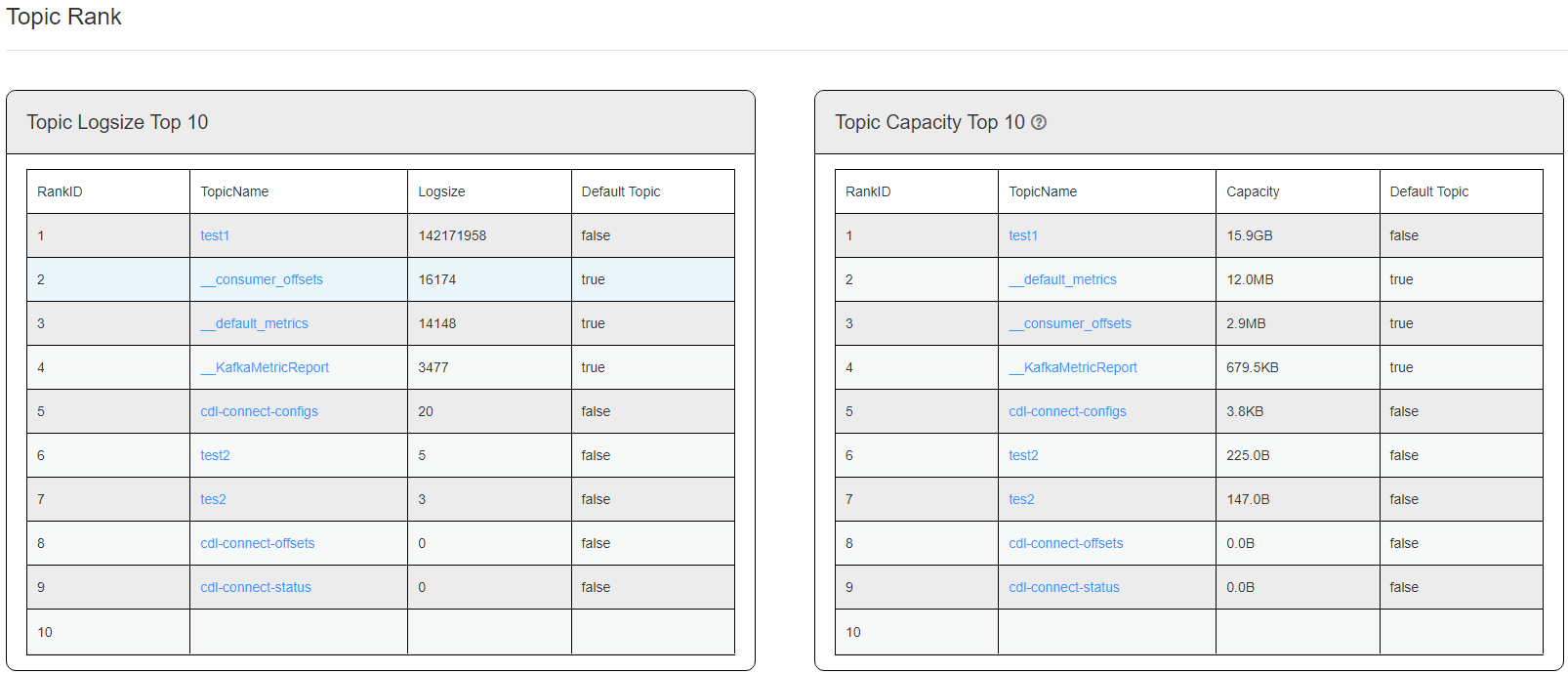Open __default_metrics in Logsize table

pos(254,323)
